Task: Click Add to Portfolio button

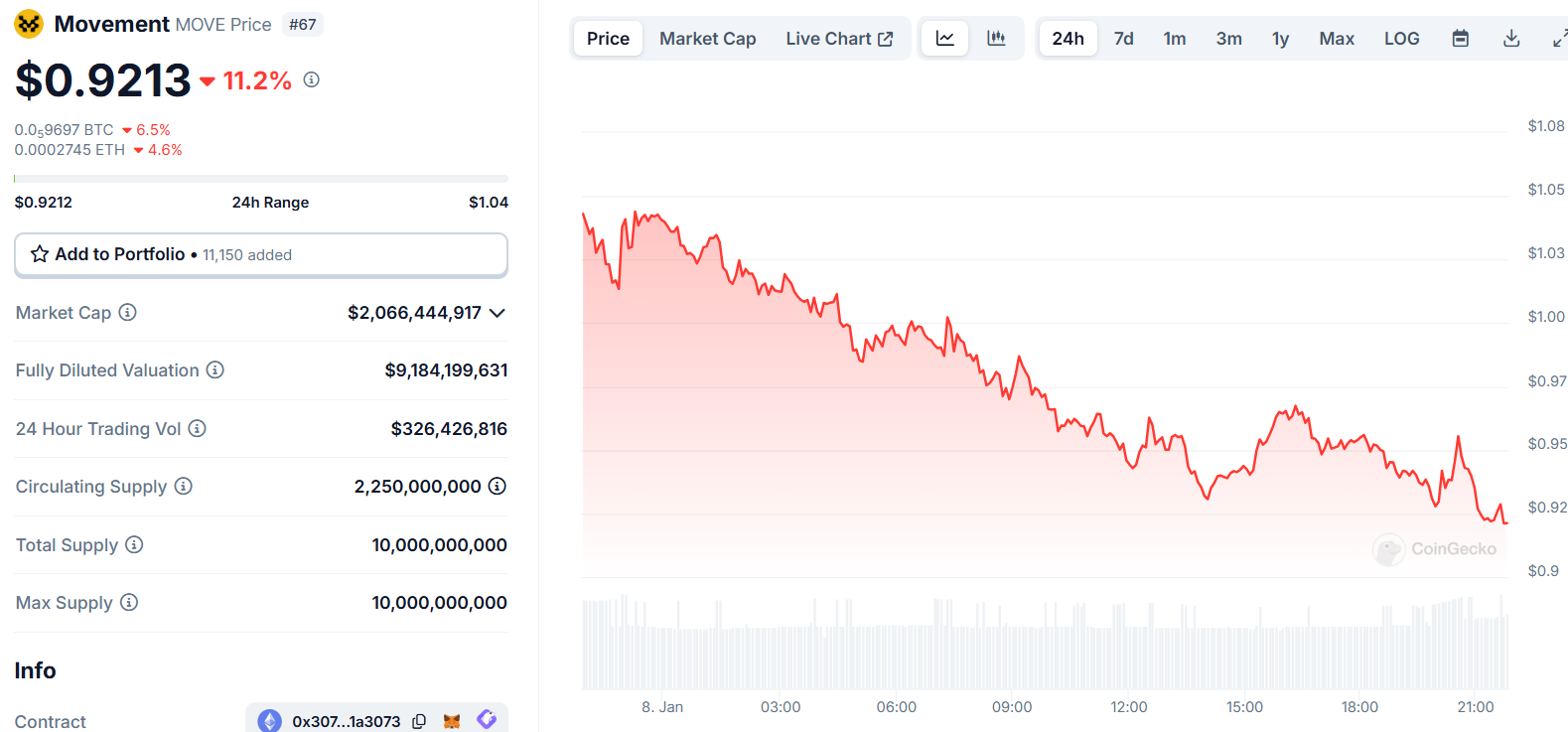Action: tap(261, 255)
